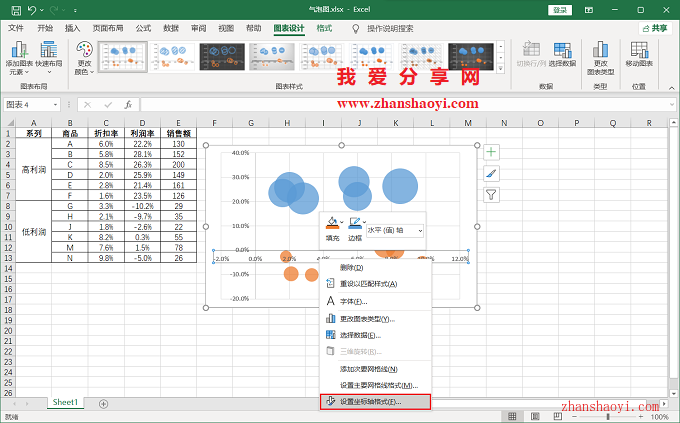Screen dimensions: 680x423
Task: Click the lightbulb Tell Me search icon
Action: coord(356,29)
